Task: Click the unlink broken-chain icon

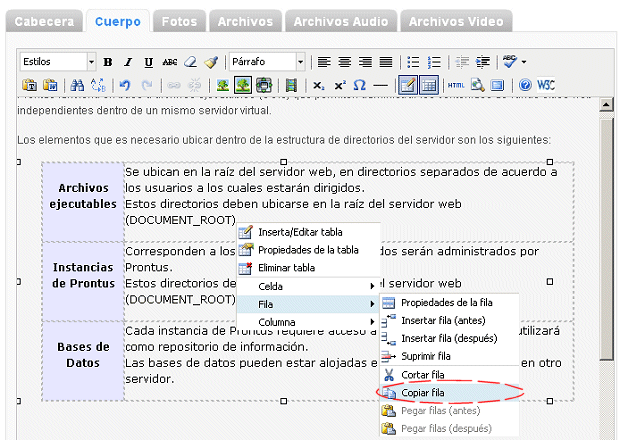Action: [x=194, y=85]
